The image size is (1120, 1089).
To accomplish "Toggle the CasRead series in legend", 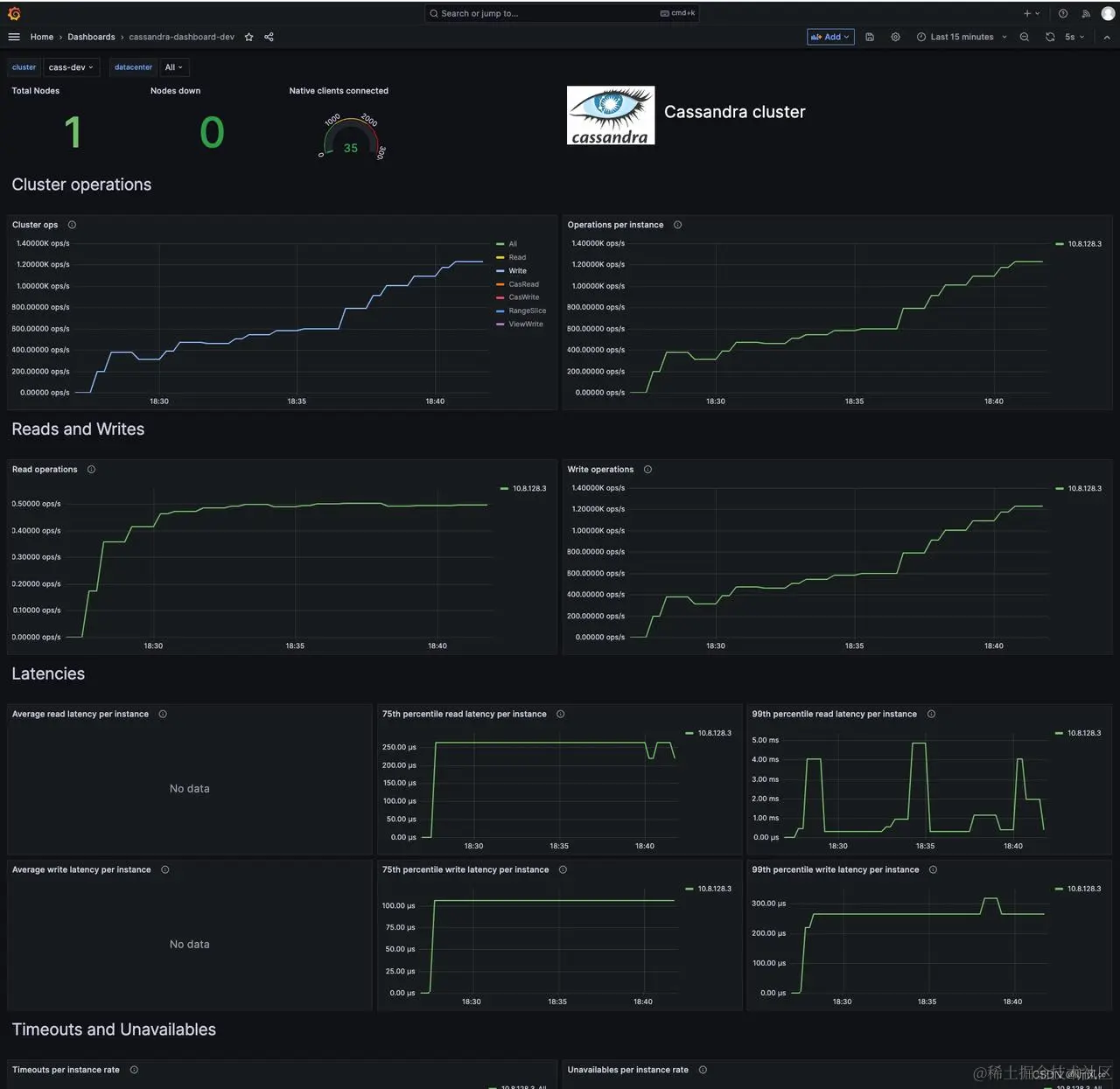I will click(524, 284).
